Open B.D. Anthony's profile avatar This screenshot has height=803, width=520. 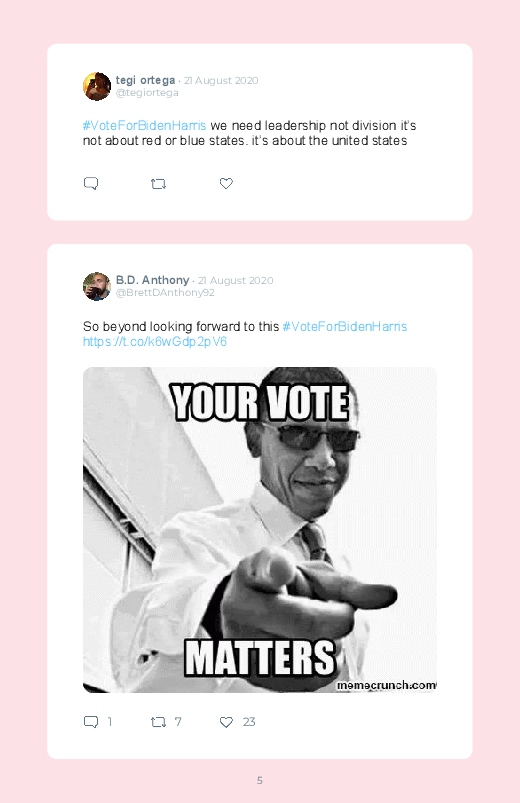pyautogui.click(x=97, y=286)
